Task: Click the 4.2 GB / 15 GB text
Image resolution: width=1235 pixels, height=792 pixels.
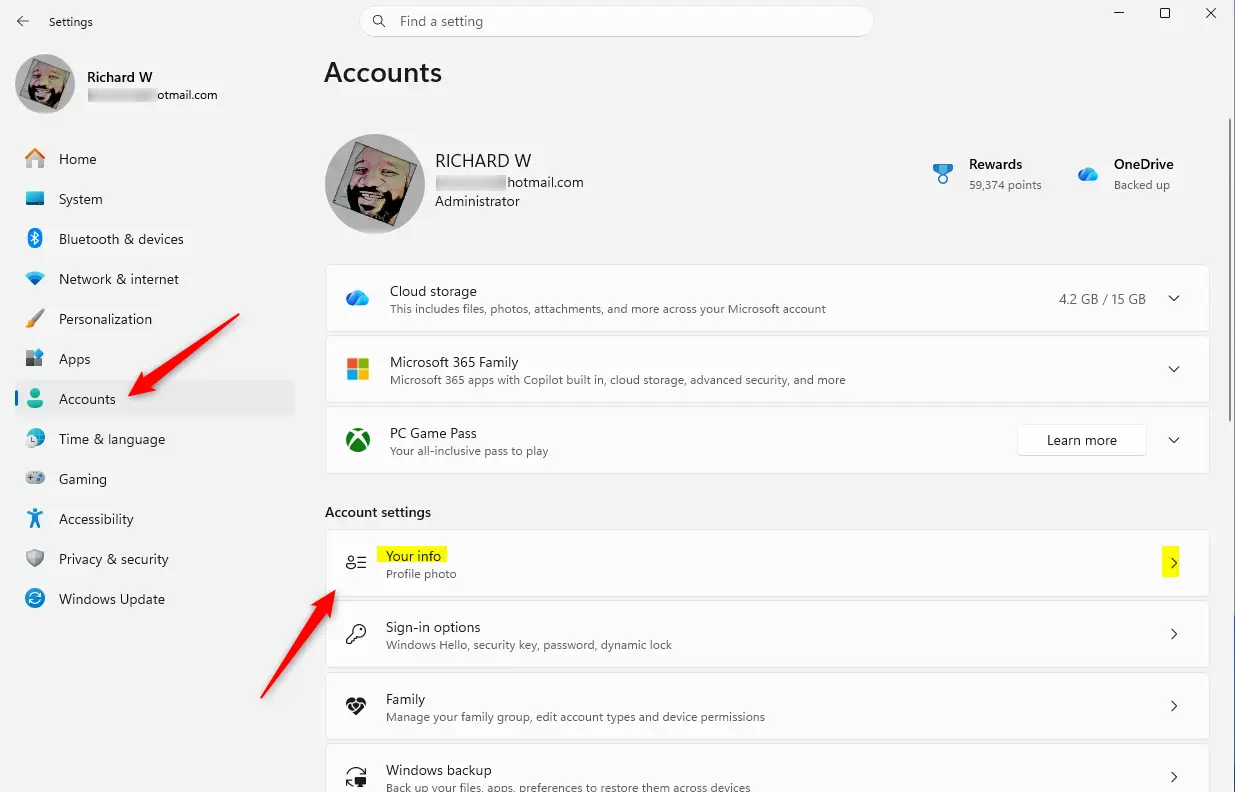Action: tap(1102, 299)
